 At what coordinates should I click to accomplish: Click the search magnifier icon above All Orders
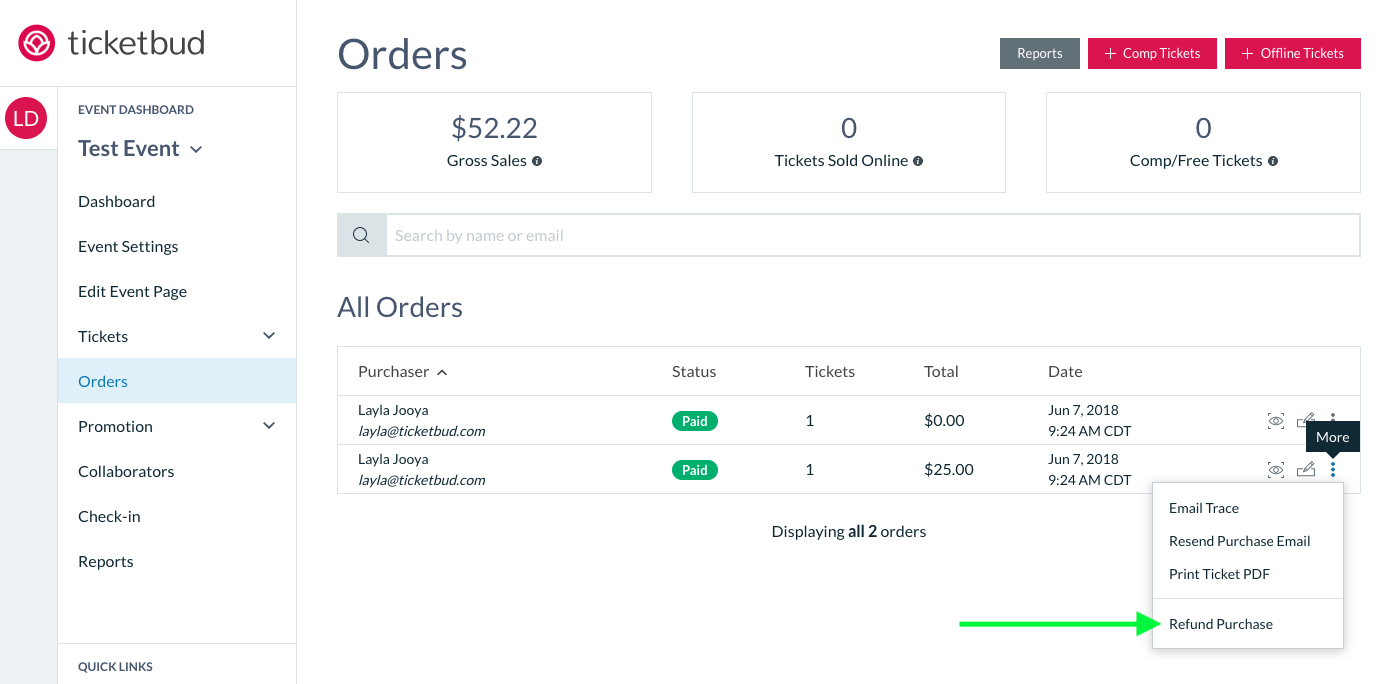coord(361,234)
